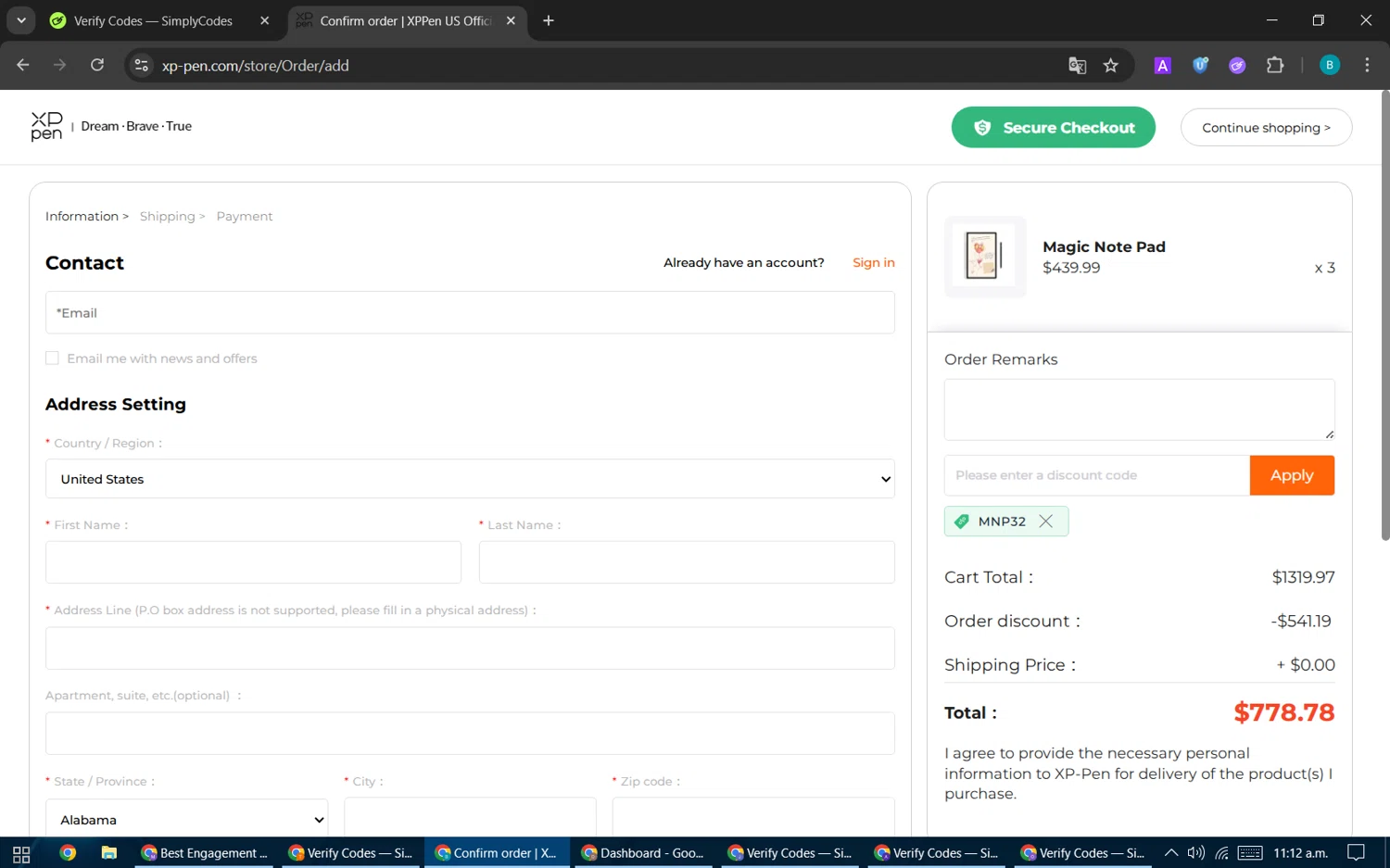Click the XP-Pen logo
1390x868 pixels.
(46, 126)
